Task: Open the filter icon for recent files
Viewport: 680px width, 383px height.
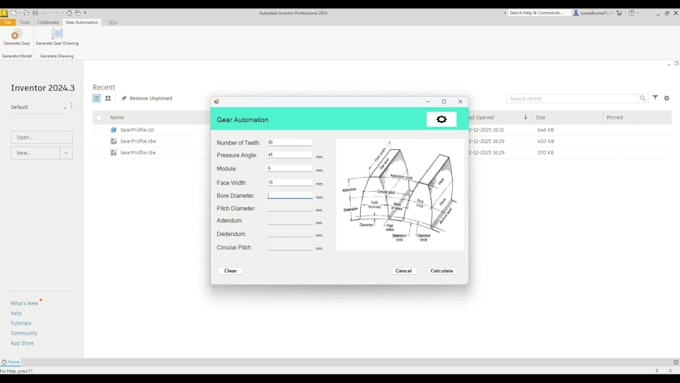Action: click(x=655, y=98)
